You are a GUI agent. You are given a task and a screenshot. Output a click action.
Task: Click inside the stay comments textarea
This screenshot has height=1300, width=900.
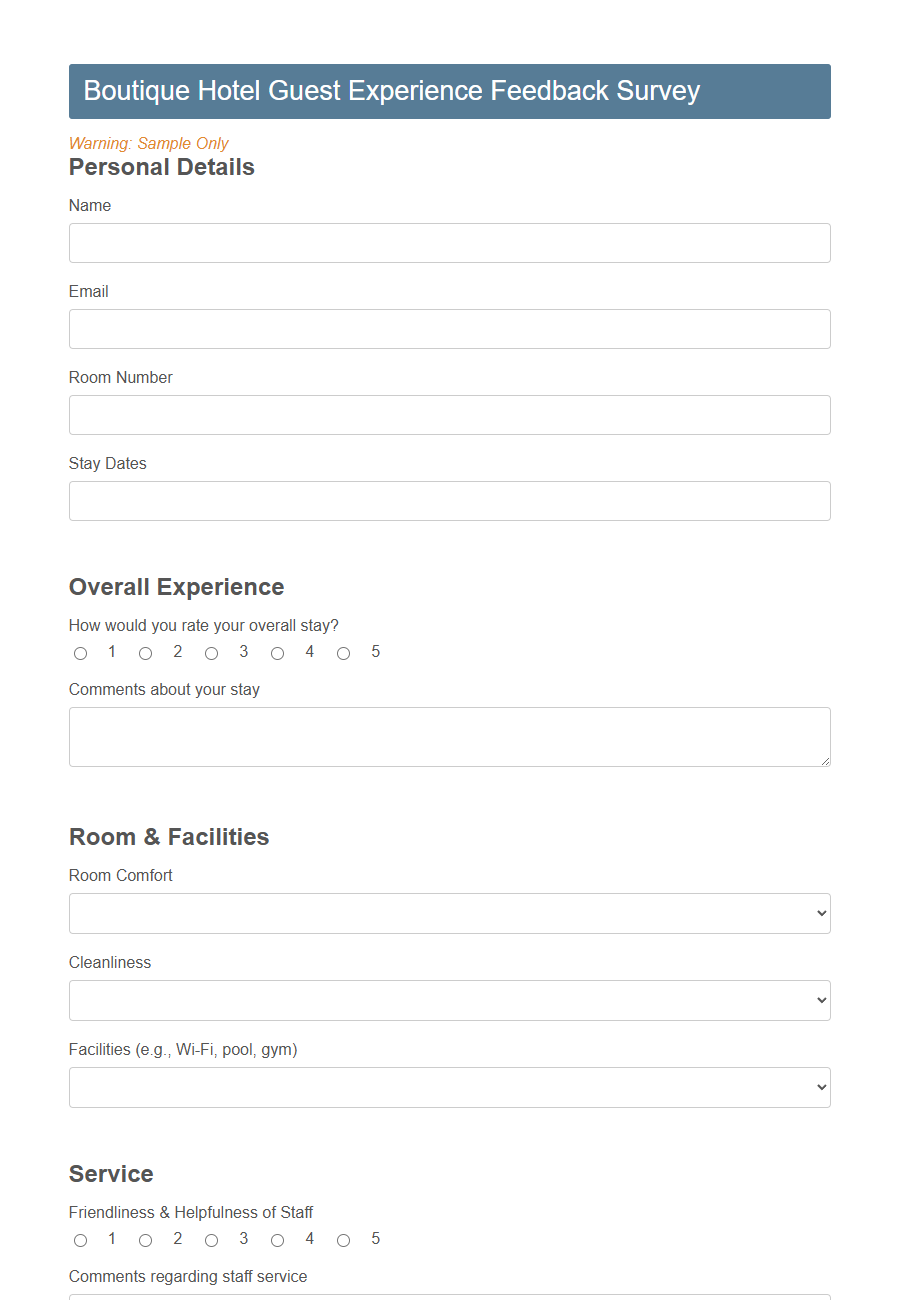pyautogui.click(x=449, y=736)
